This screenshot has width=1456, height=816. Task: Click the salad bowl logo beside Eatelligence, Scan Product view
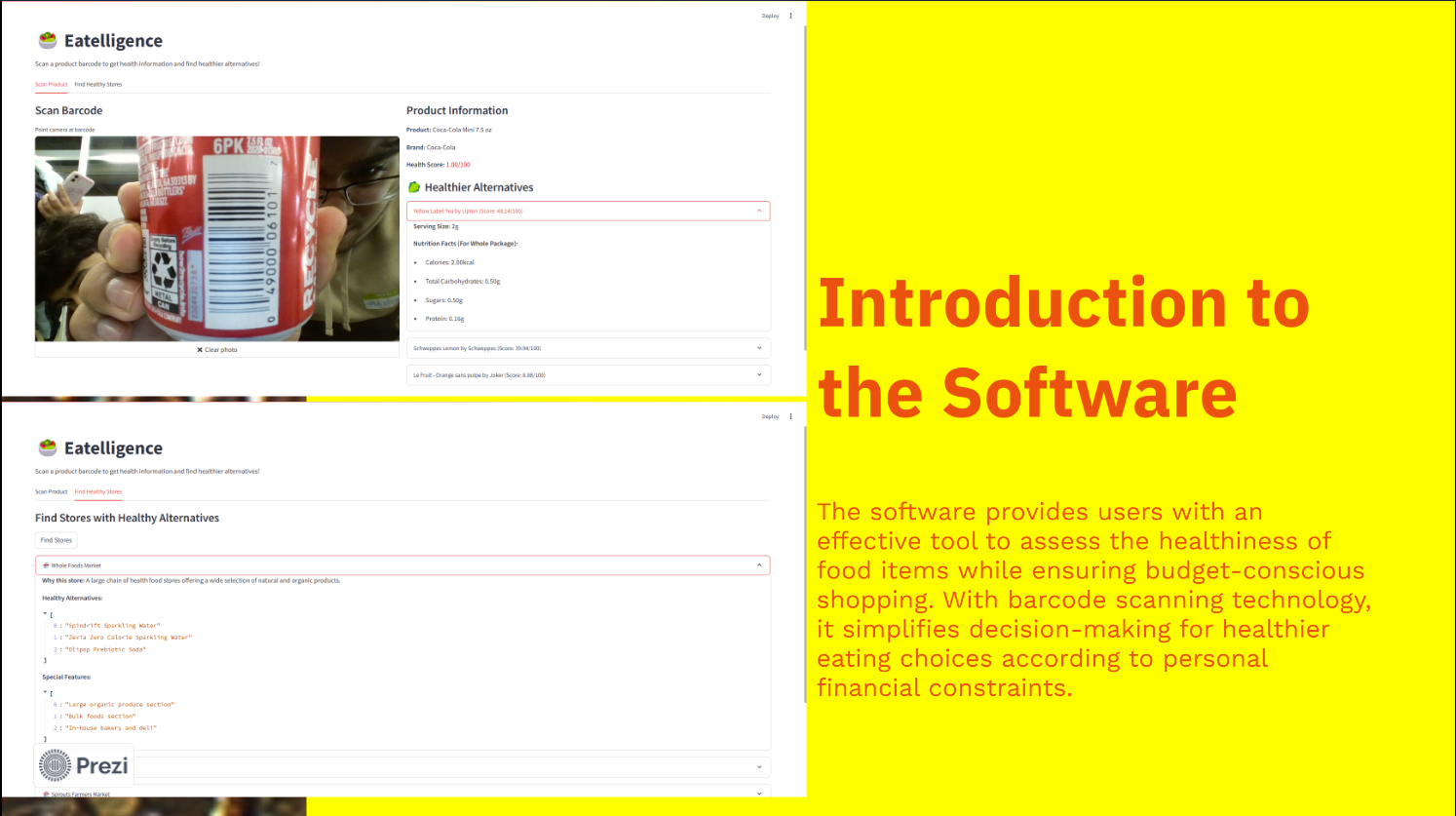click(x=47, y=40)
